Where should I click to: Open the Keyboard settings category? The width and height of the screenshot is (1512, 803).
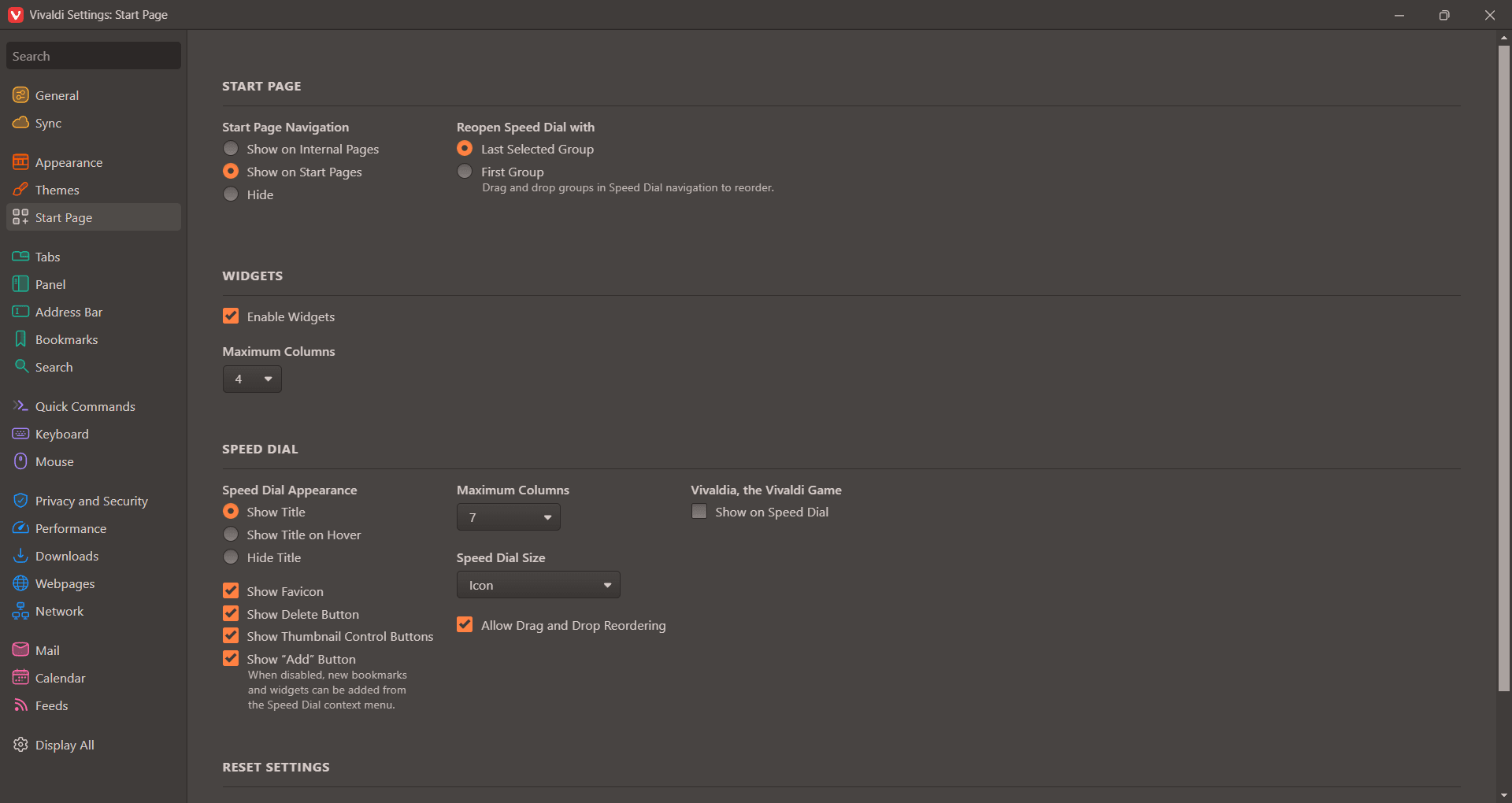tap(61, 434)
